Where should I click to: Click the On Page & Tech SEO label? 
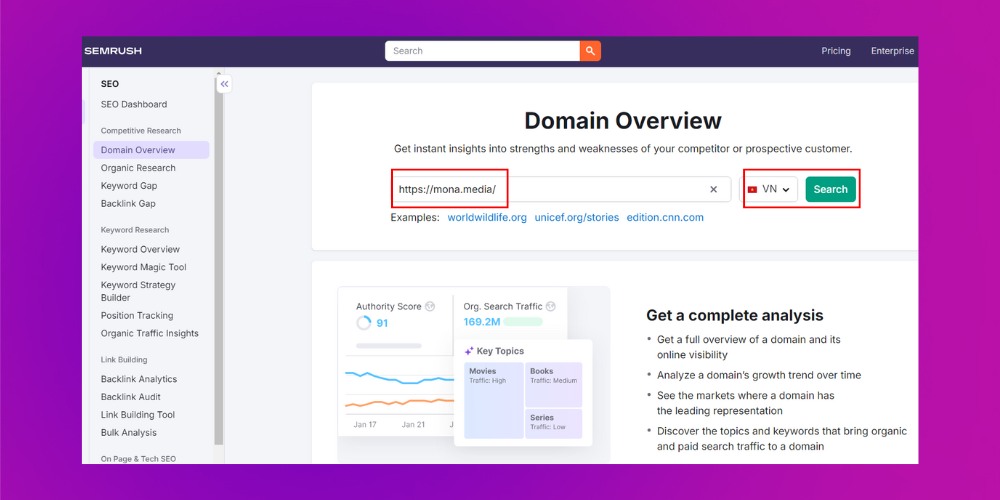[x=138, y=459]
